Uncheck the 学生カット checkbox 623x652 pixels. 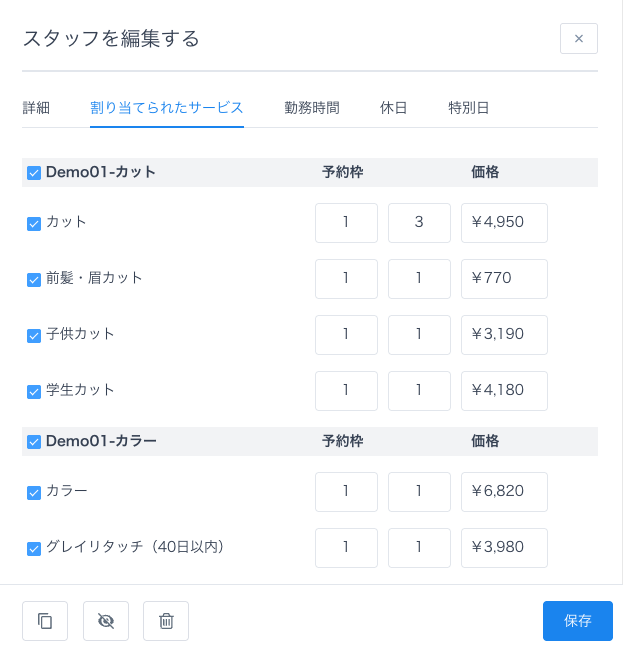point(34,391)
